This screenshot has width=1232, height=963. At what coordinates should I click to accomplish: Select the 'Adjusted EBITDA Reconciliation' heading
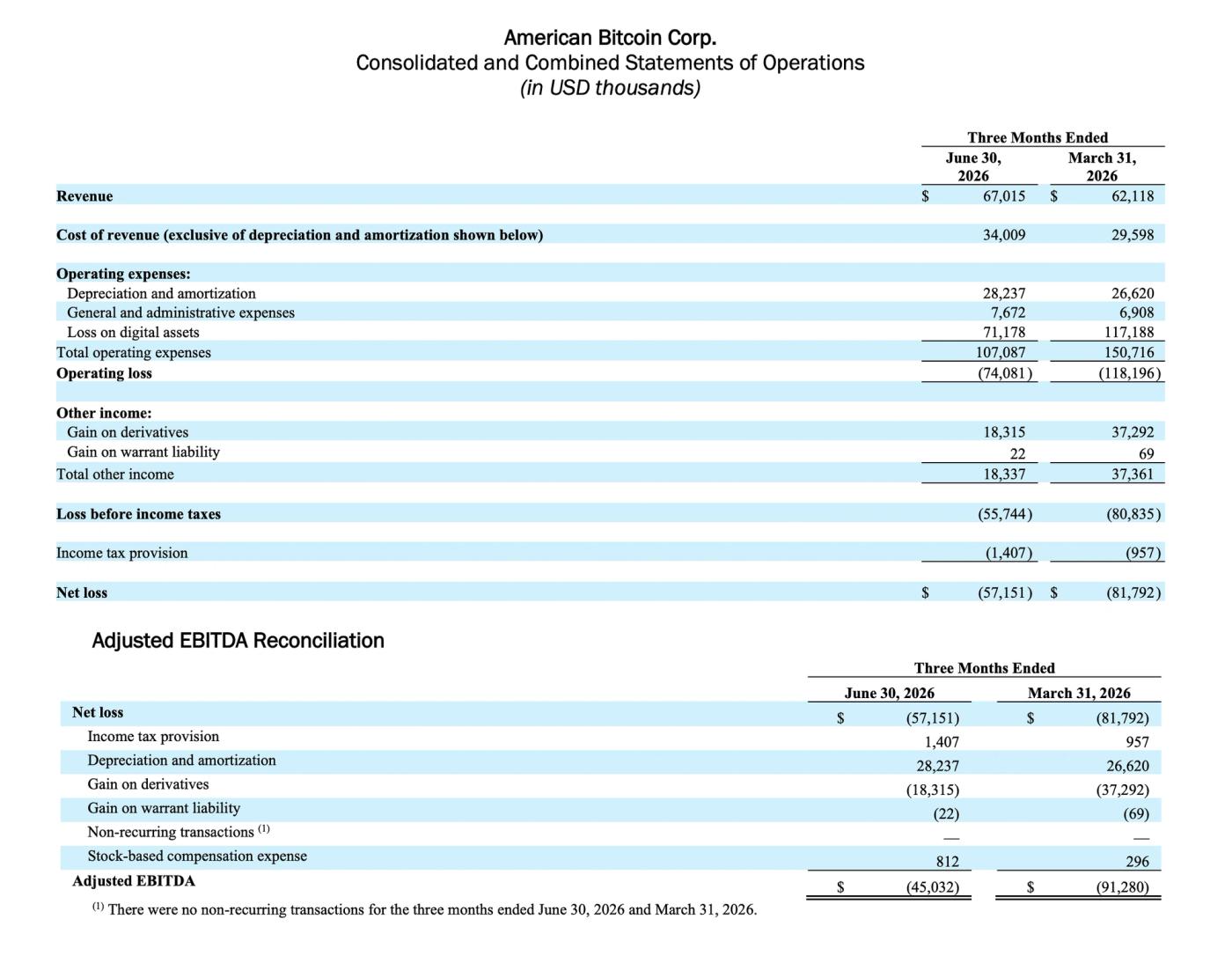point(238,641)
